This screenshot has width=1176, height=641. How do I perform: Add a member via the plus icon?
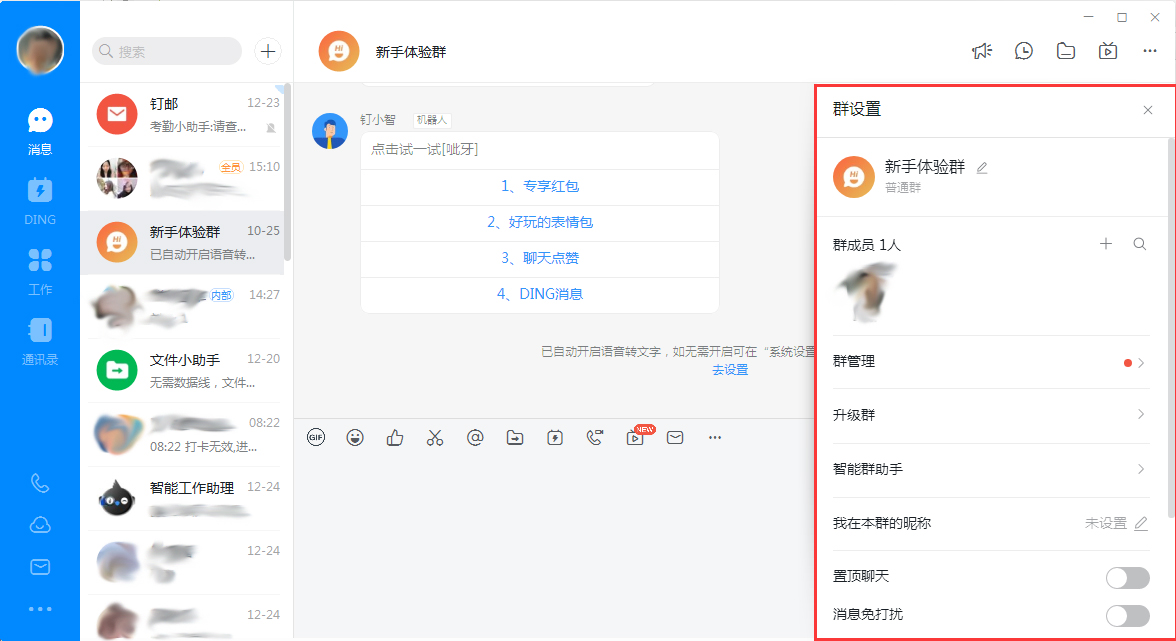coord(1106,243)
